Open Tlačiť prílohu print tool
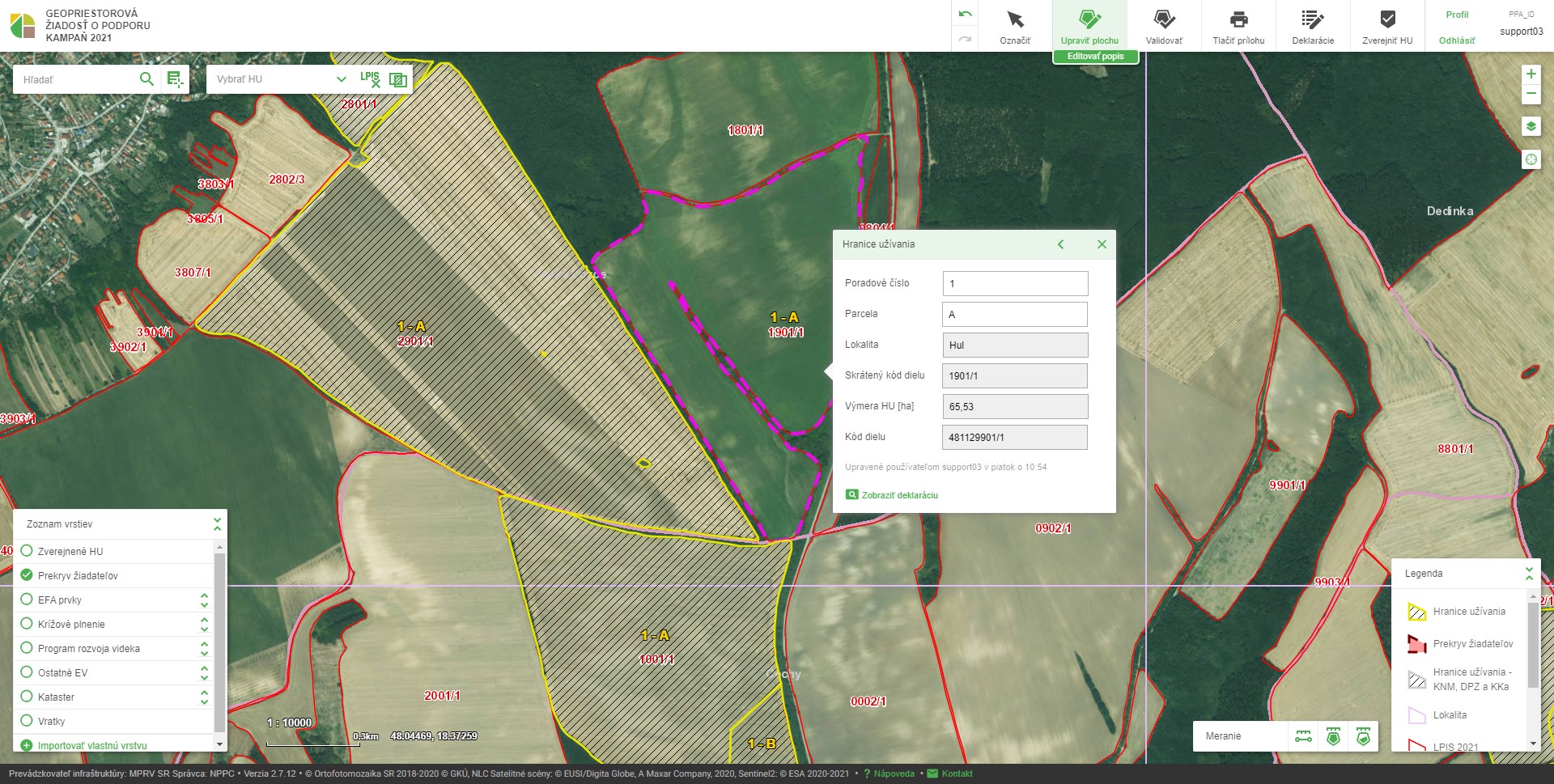 tap(1238, 26)
